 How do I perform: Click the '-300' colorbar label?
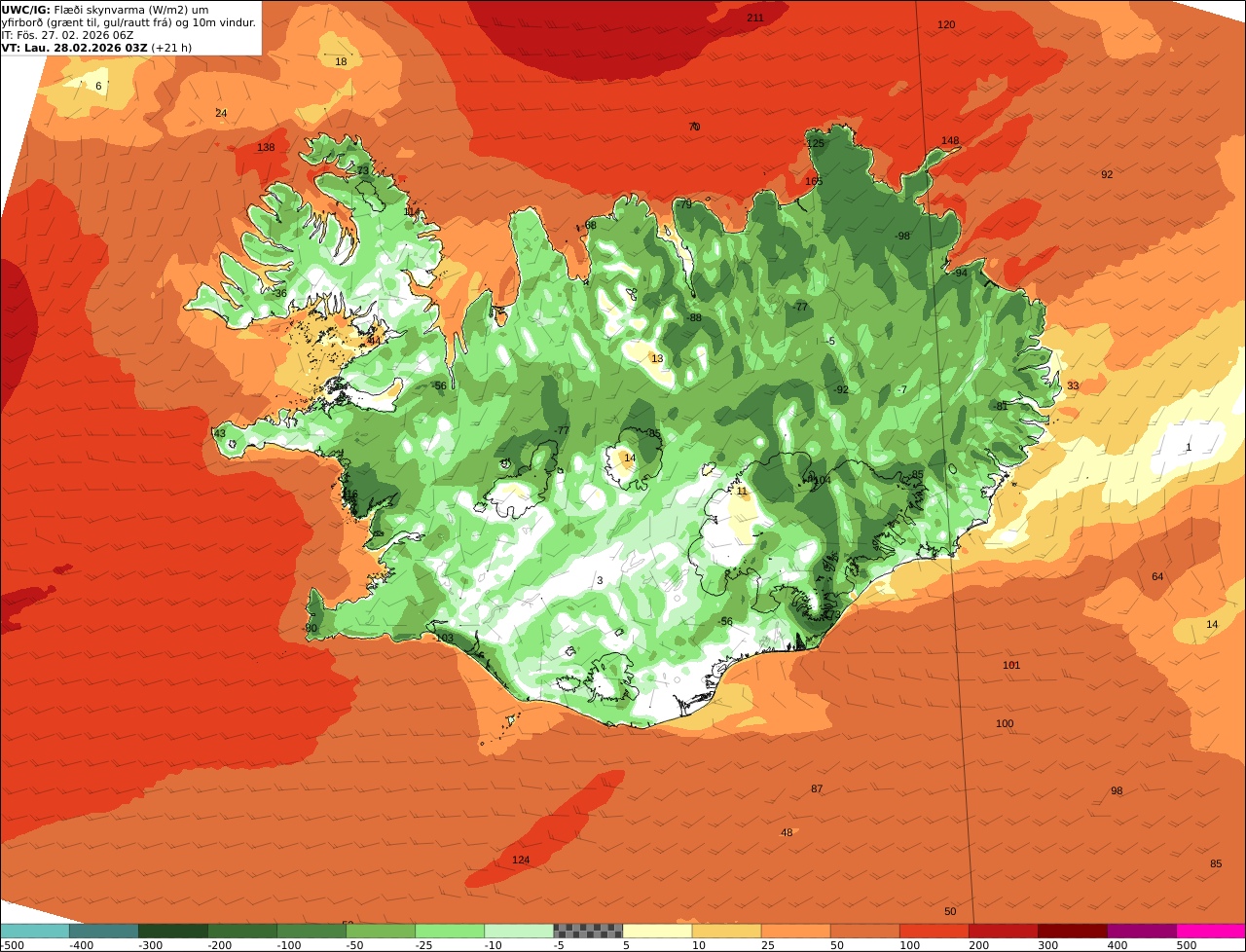(151, 945)
